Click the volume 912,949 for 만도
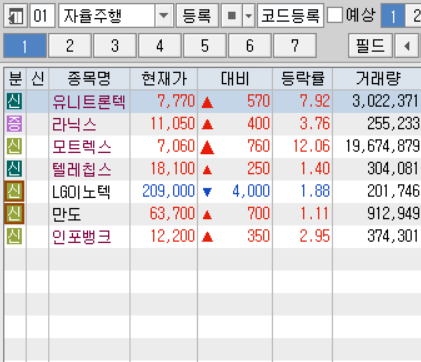 pos(393,214)
